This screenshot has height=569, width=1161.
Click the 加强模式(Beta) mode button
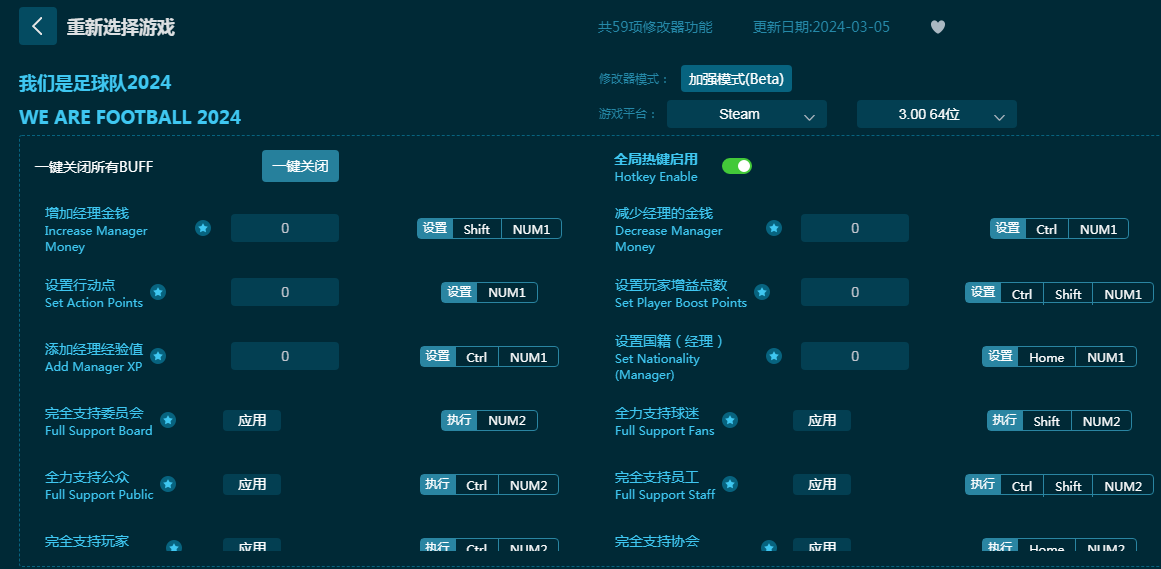(x=736, y=79)
